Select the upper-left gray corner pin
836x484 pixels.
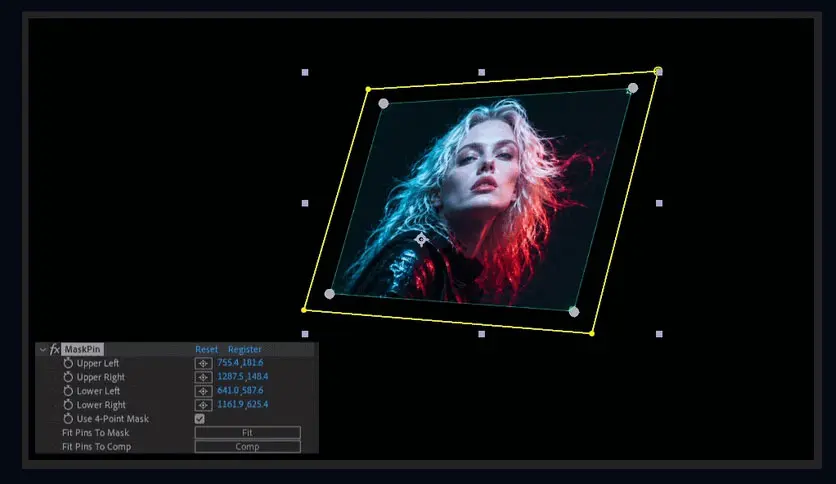pos(383,103)
